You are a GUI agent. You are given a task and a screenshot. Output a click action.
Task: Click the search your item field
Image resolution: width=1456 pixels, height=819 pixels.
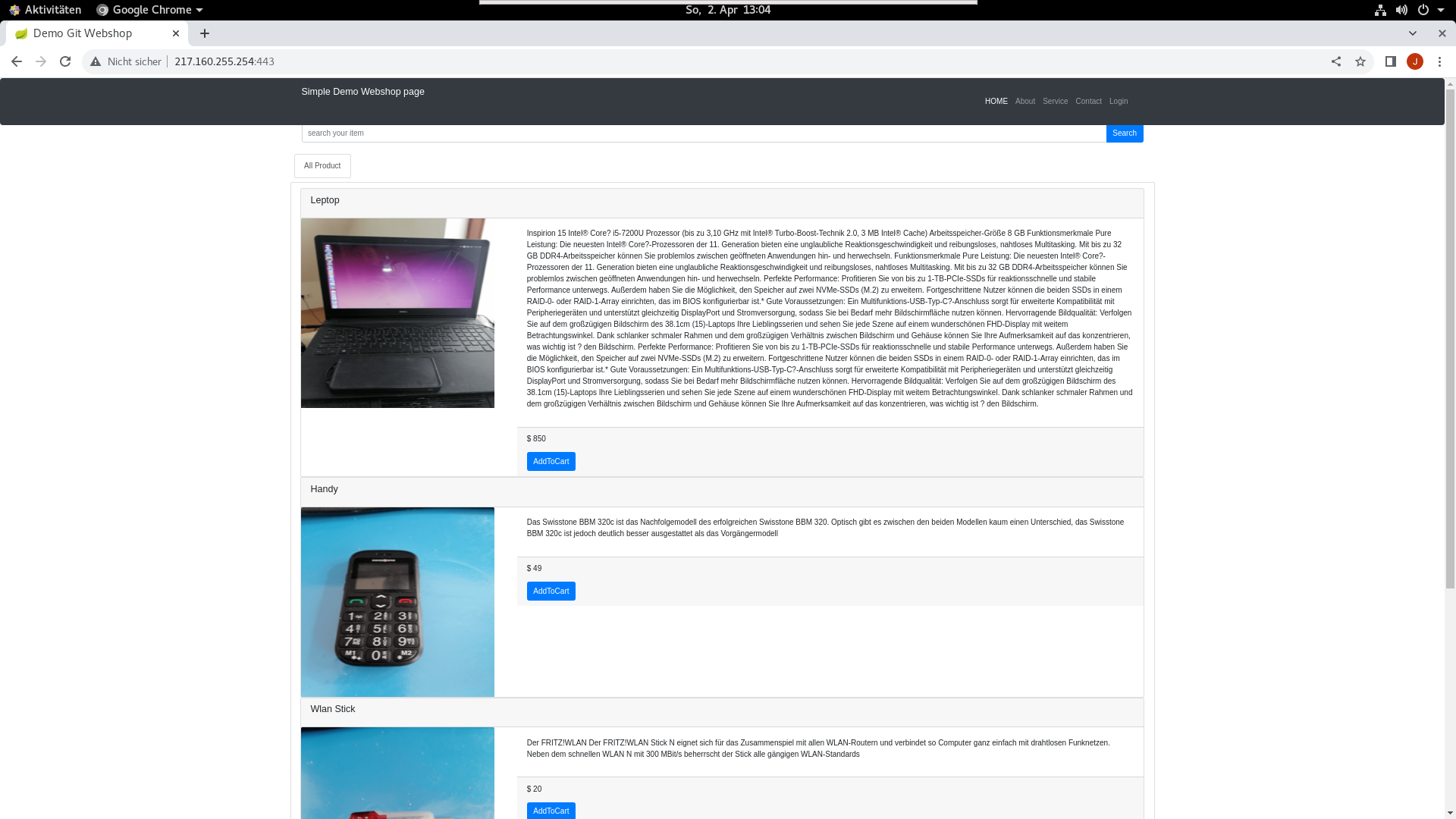[x=704, y=133]
